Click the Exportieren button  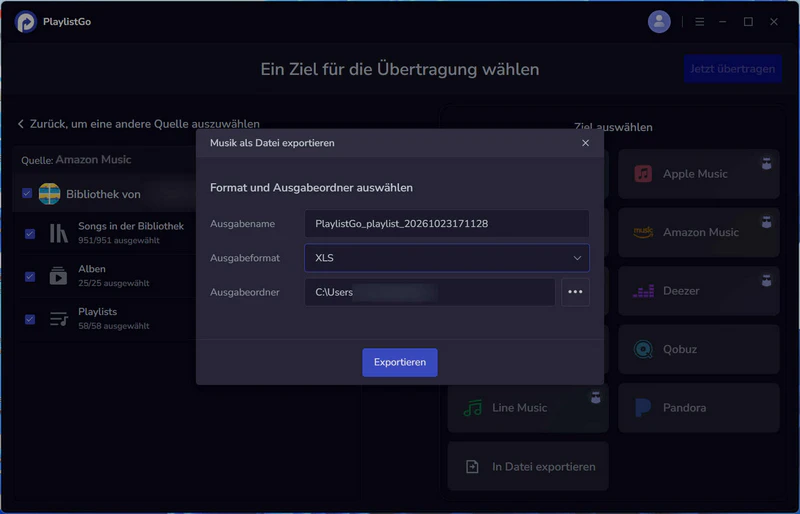click(x=399, y=362)
